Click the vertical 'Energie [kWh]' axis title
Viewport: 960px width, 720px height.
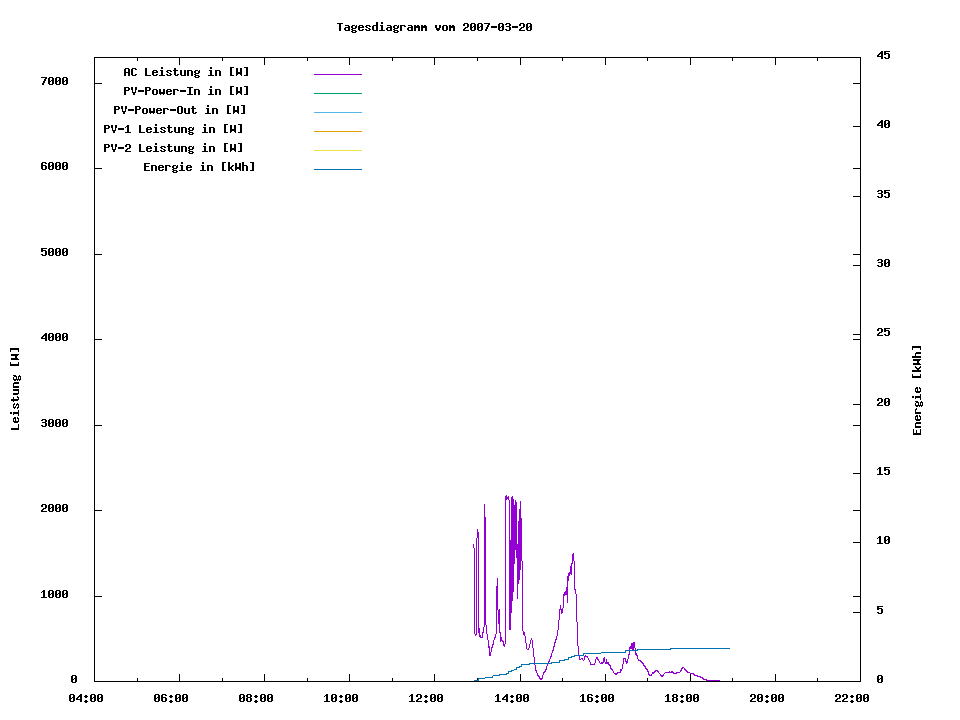point(917,390)
